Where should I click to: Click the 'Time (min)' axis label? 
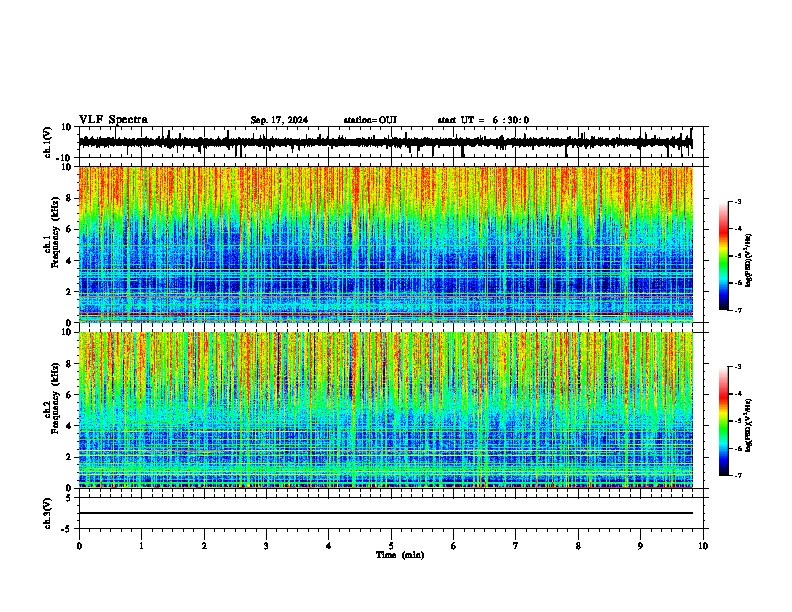click(x=400, y=555)
